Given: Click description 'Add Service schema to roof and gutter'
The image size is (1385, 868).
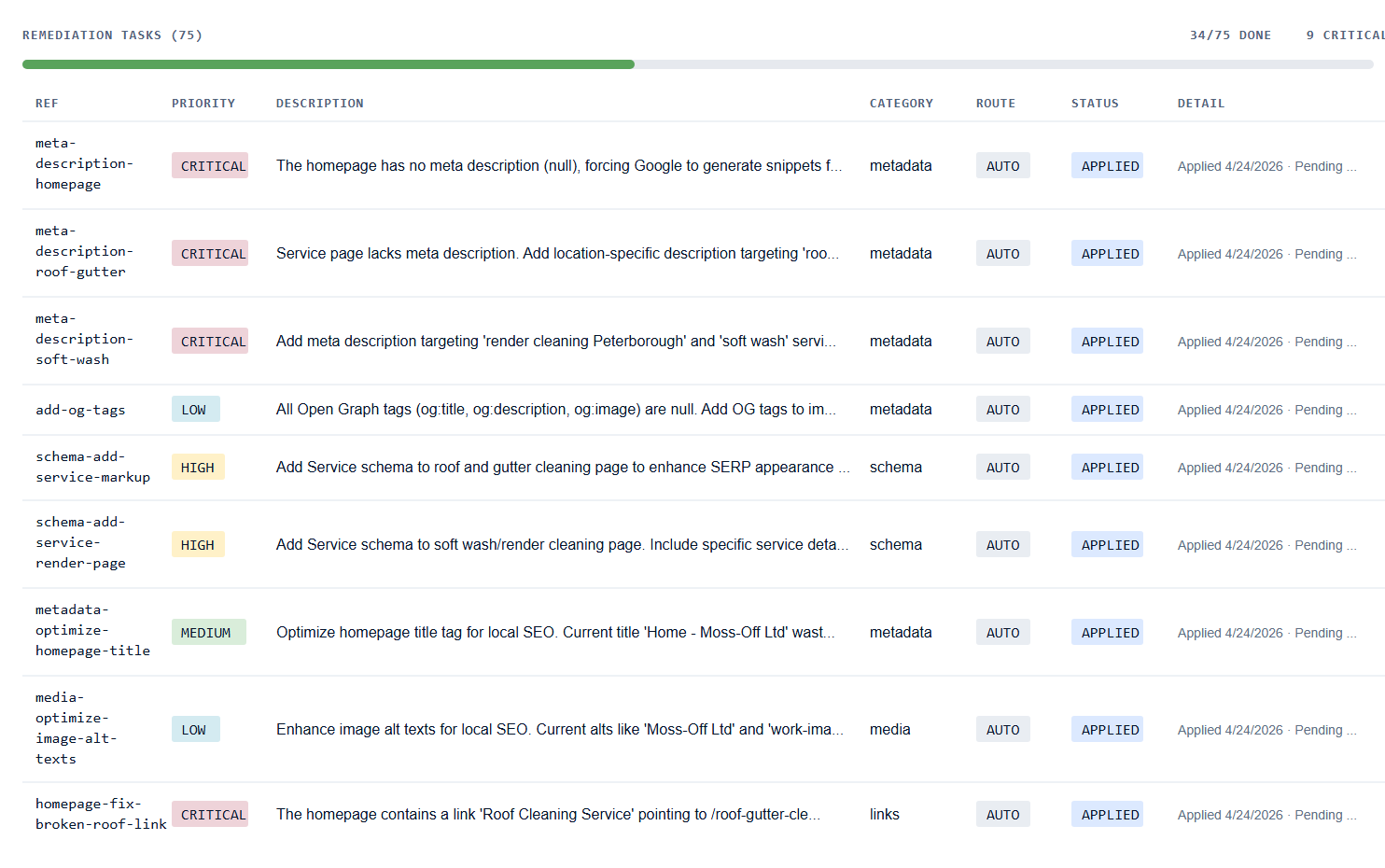Looking at the screenshot, I should point(563,467).
